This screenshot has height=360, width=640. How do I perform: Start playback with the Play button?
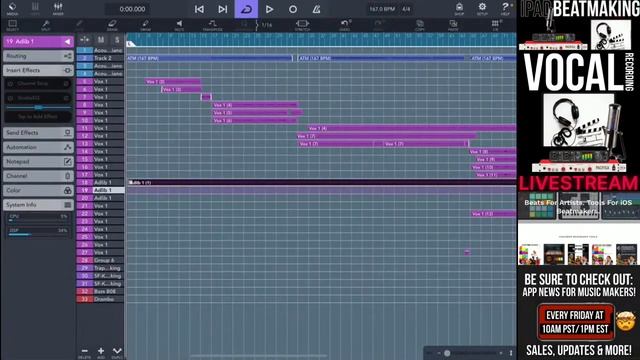coord(269,9)
